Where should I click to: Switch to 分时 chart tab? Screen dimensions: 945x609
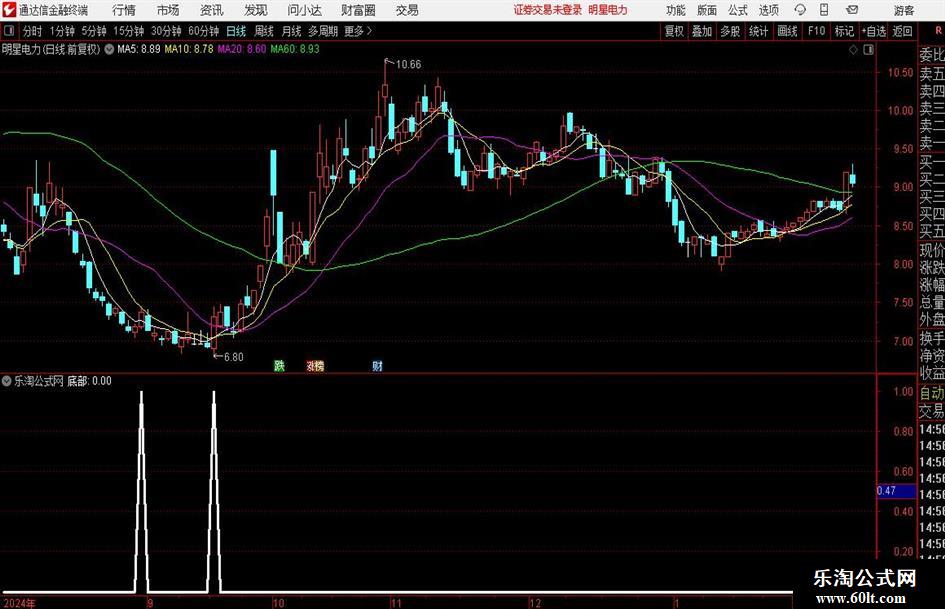point(33,31)
